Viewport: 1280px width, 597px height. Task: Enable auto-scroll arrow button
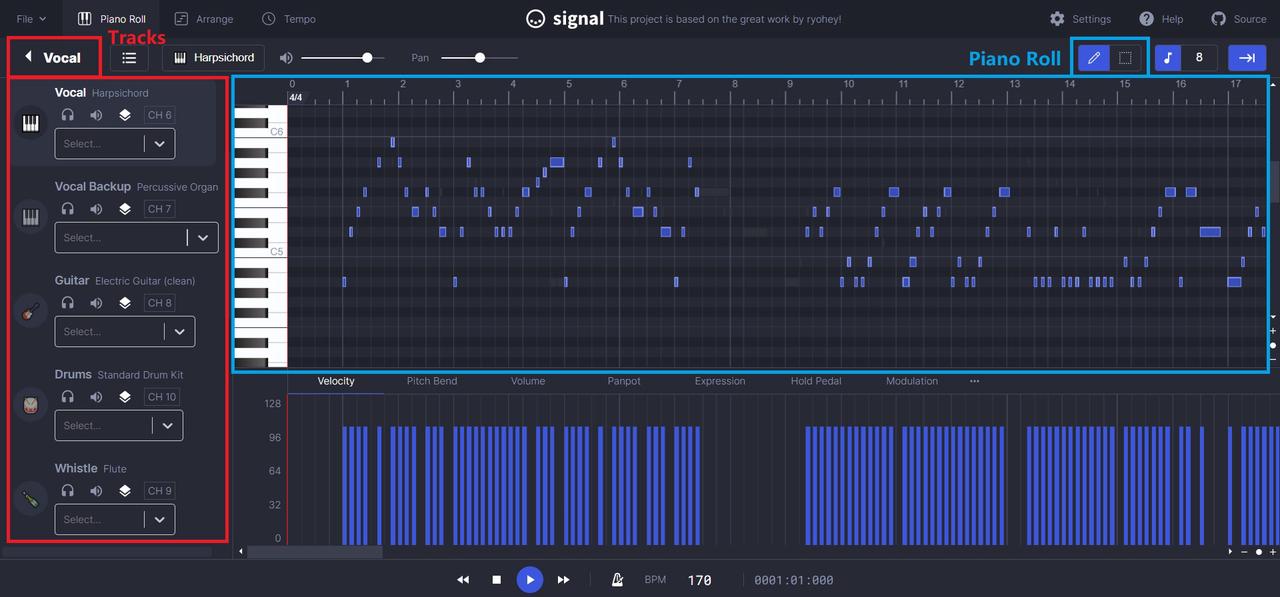click(x=1247, y=58)
